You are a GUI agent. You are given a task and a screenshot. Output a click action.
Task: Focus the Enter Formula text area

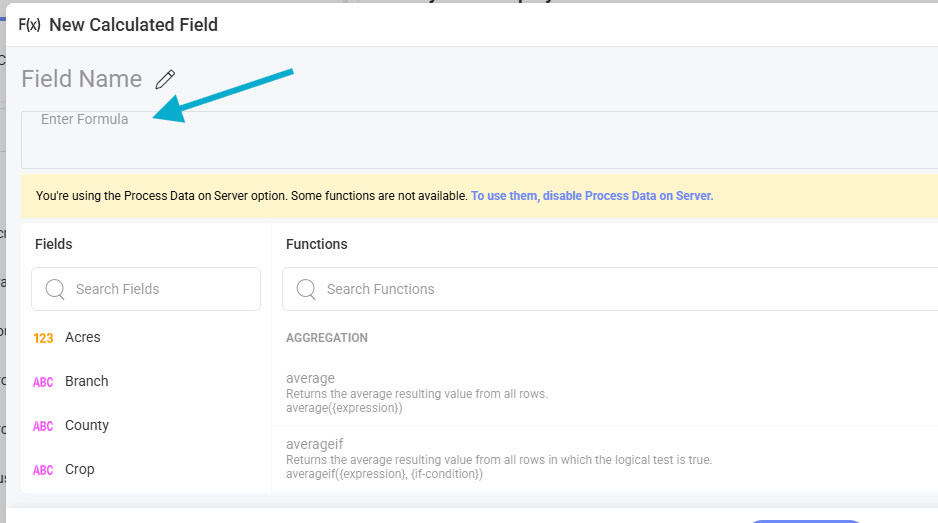pyautogui.click(x=480, y=140)
